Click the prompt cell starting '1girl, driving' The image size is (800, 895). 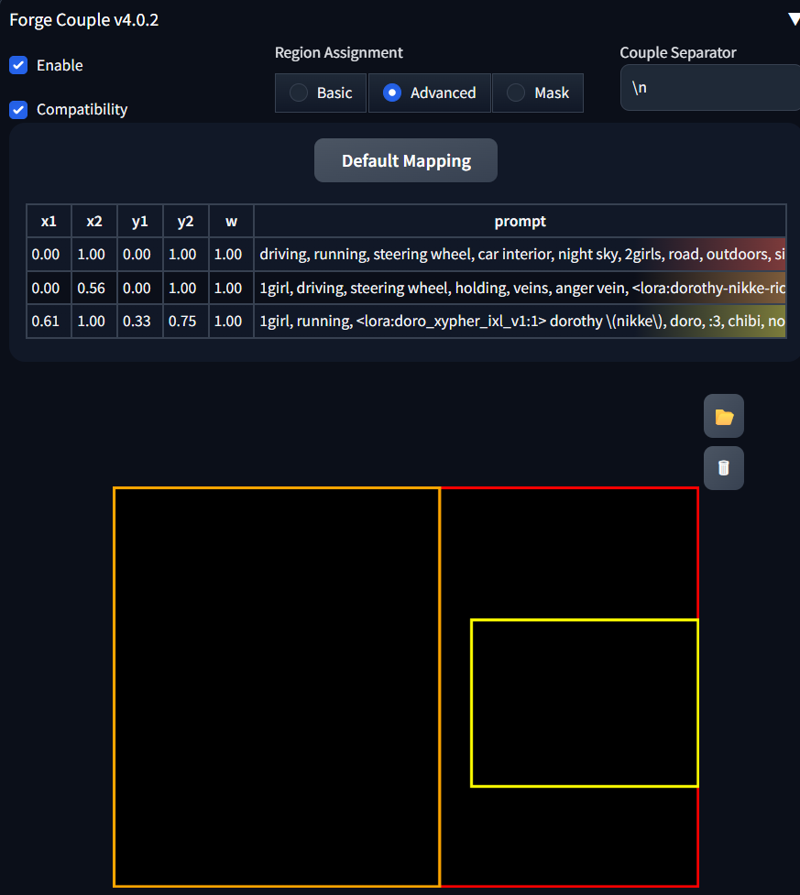[520, 288]
